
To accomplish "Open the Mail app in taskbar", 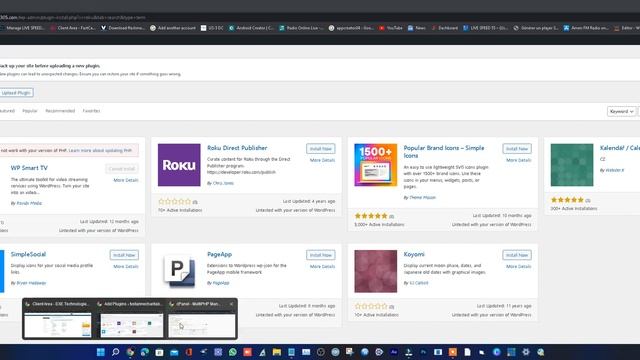I will [174, 352].
